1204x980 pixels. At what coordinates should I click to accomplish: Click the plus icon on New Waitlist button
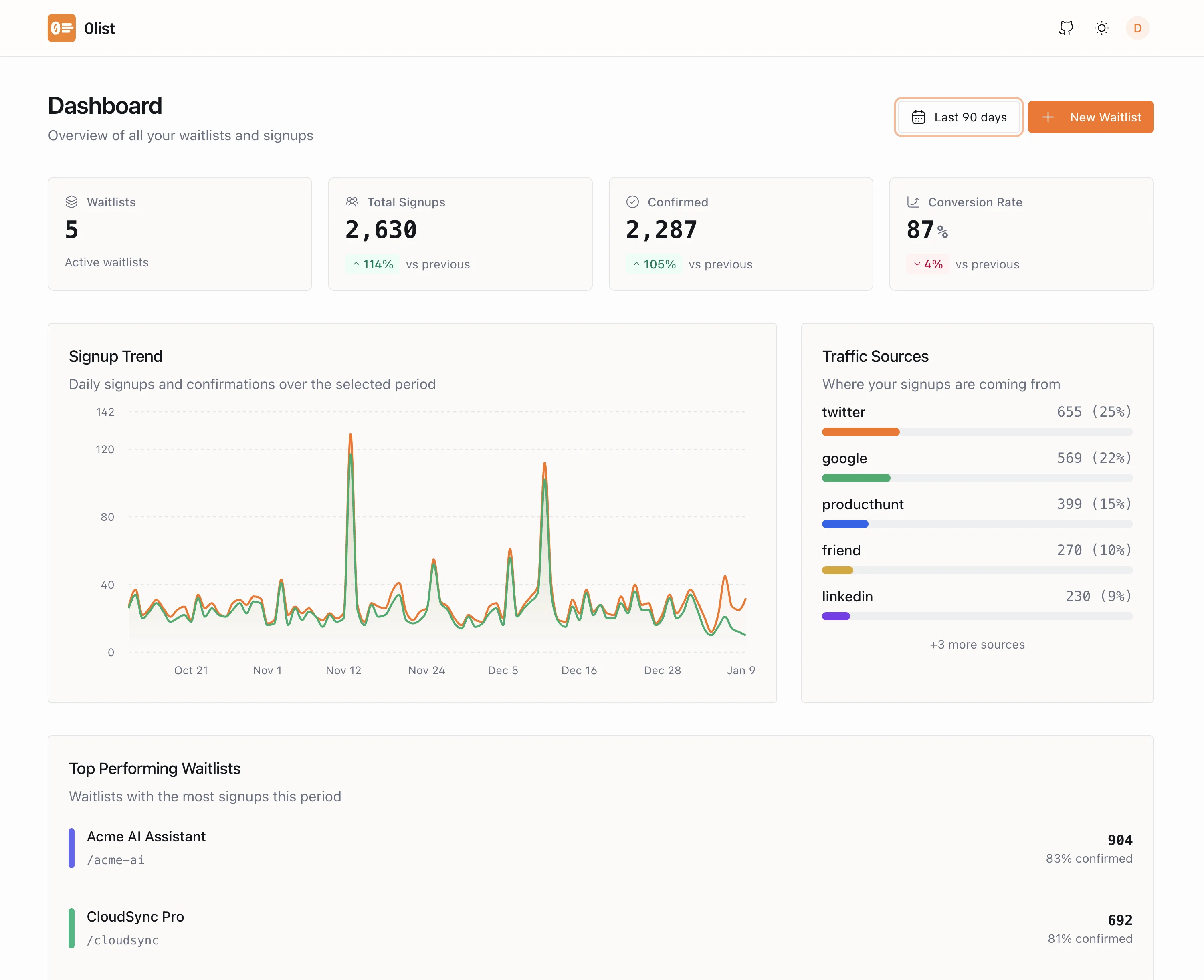coord(1049,117)
